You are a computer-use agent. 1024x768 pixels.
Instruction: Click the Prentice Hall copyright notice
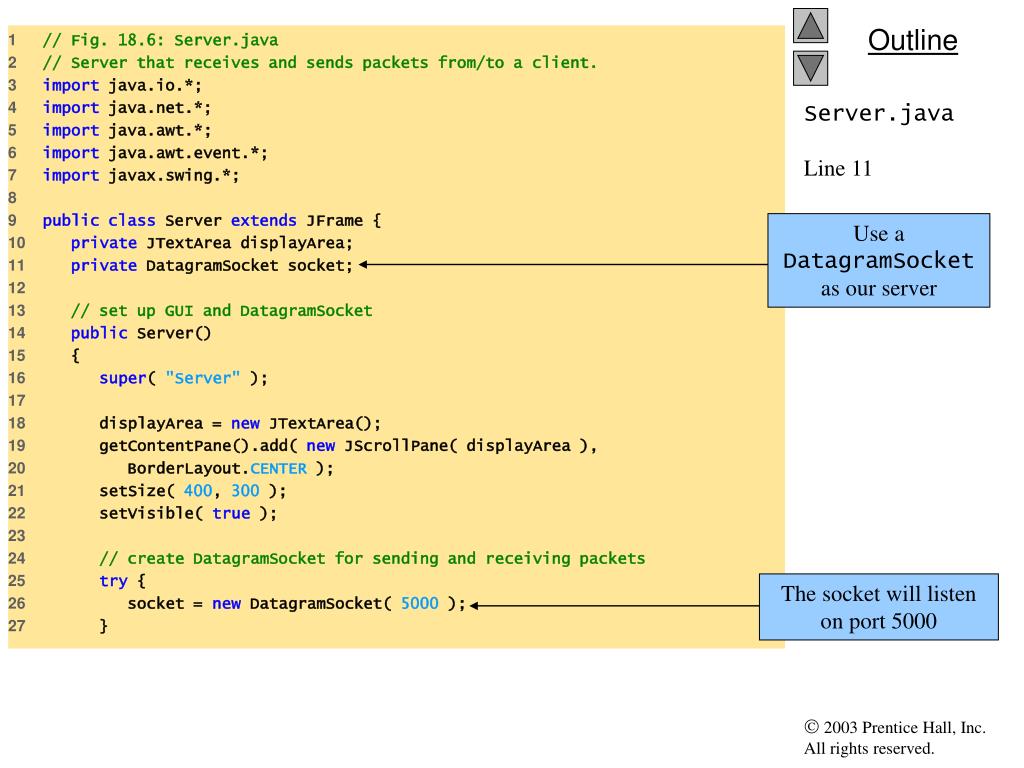(x=894, y=738)
